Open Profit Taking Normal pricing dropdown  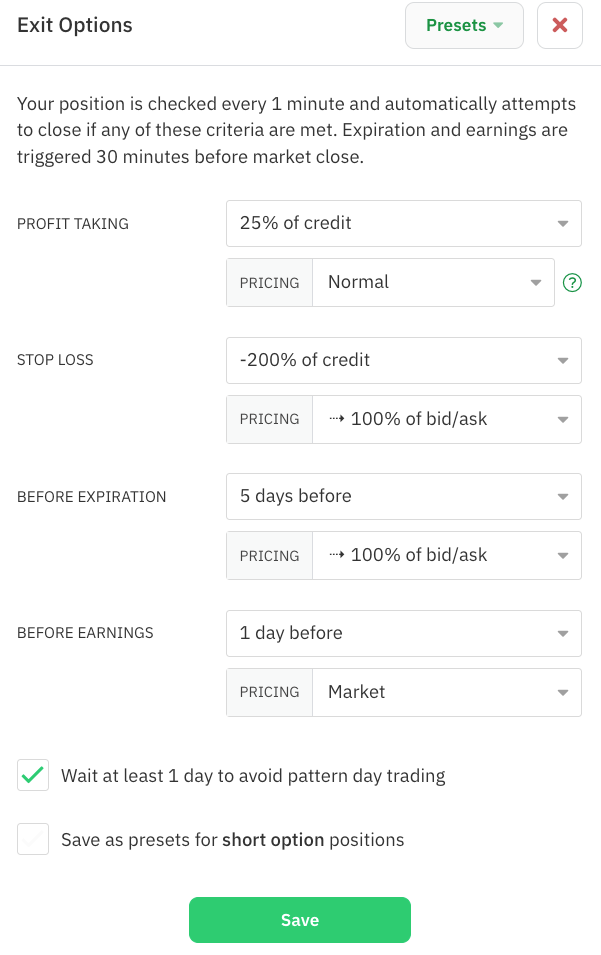pos(433,283)
